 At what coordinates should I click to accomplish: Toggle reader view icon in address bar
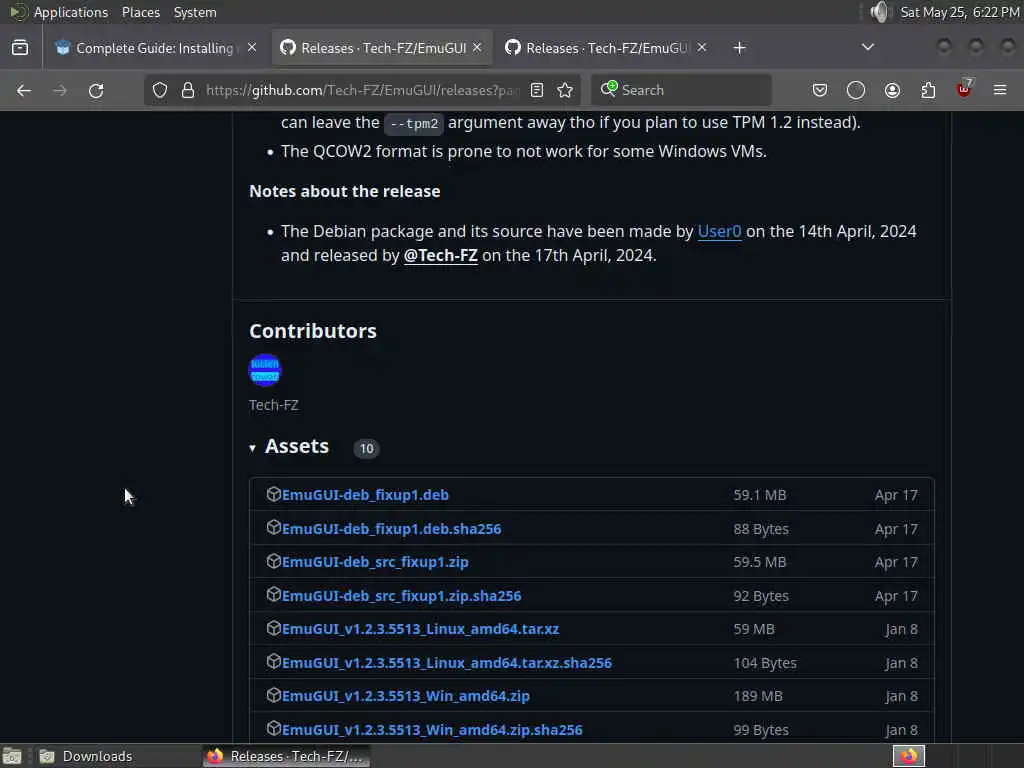[x=537, y=90]
